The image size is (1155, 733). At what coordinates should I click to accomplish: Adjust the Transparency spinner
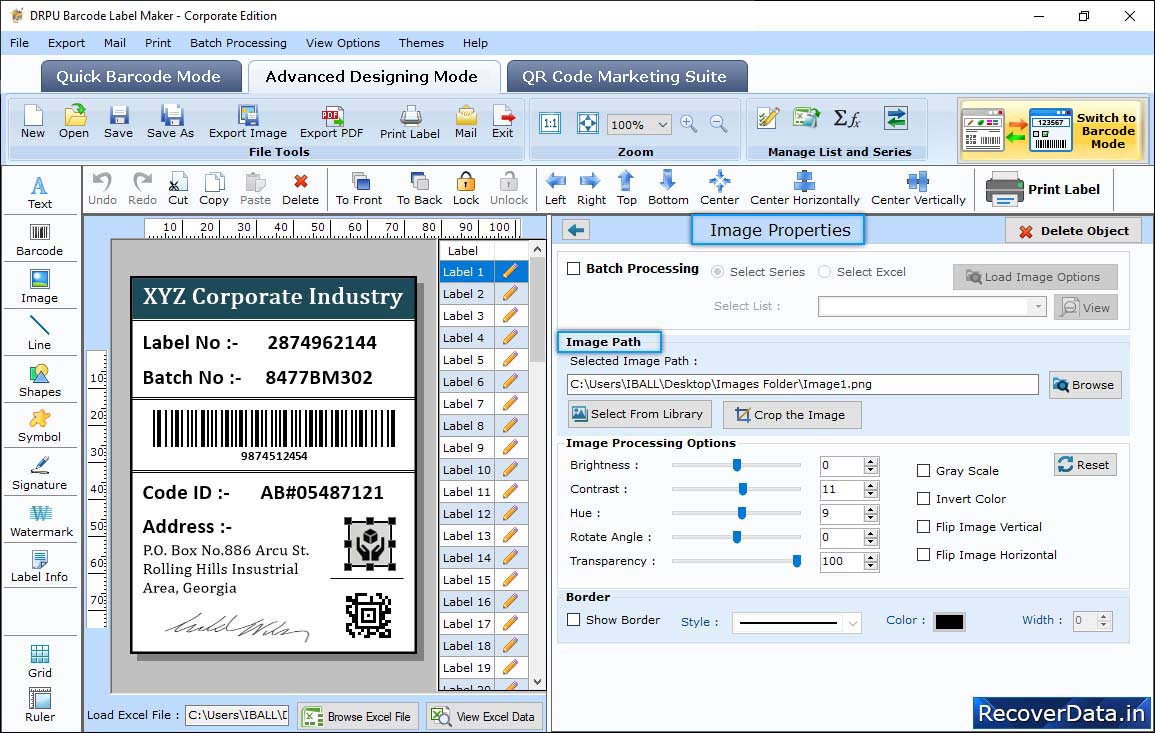coord(871,562)
